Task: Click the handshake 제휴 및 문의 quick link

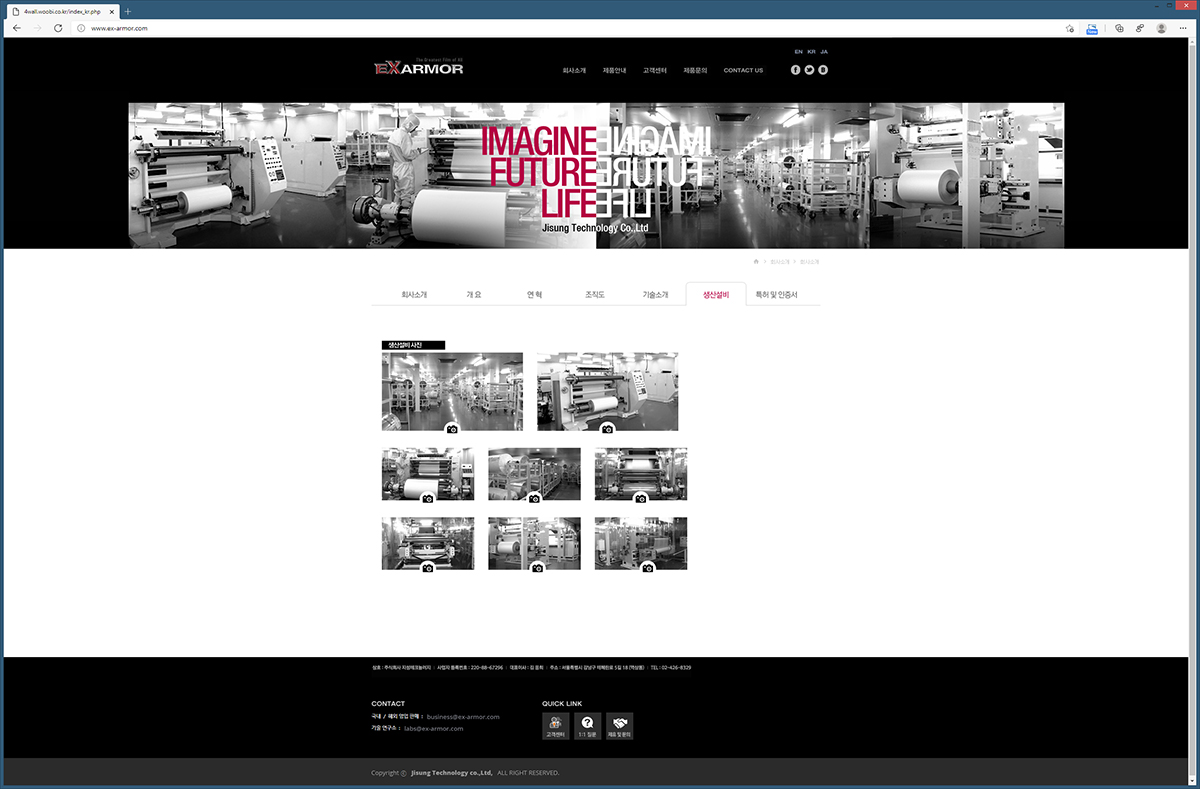Action: click(619, 726)
